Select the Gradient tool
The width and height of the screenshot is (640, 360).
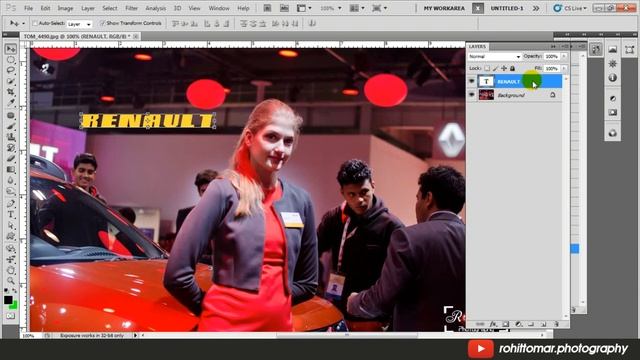click(11, 169)
